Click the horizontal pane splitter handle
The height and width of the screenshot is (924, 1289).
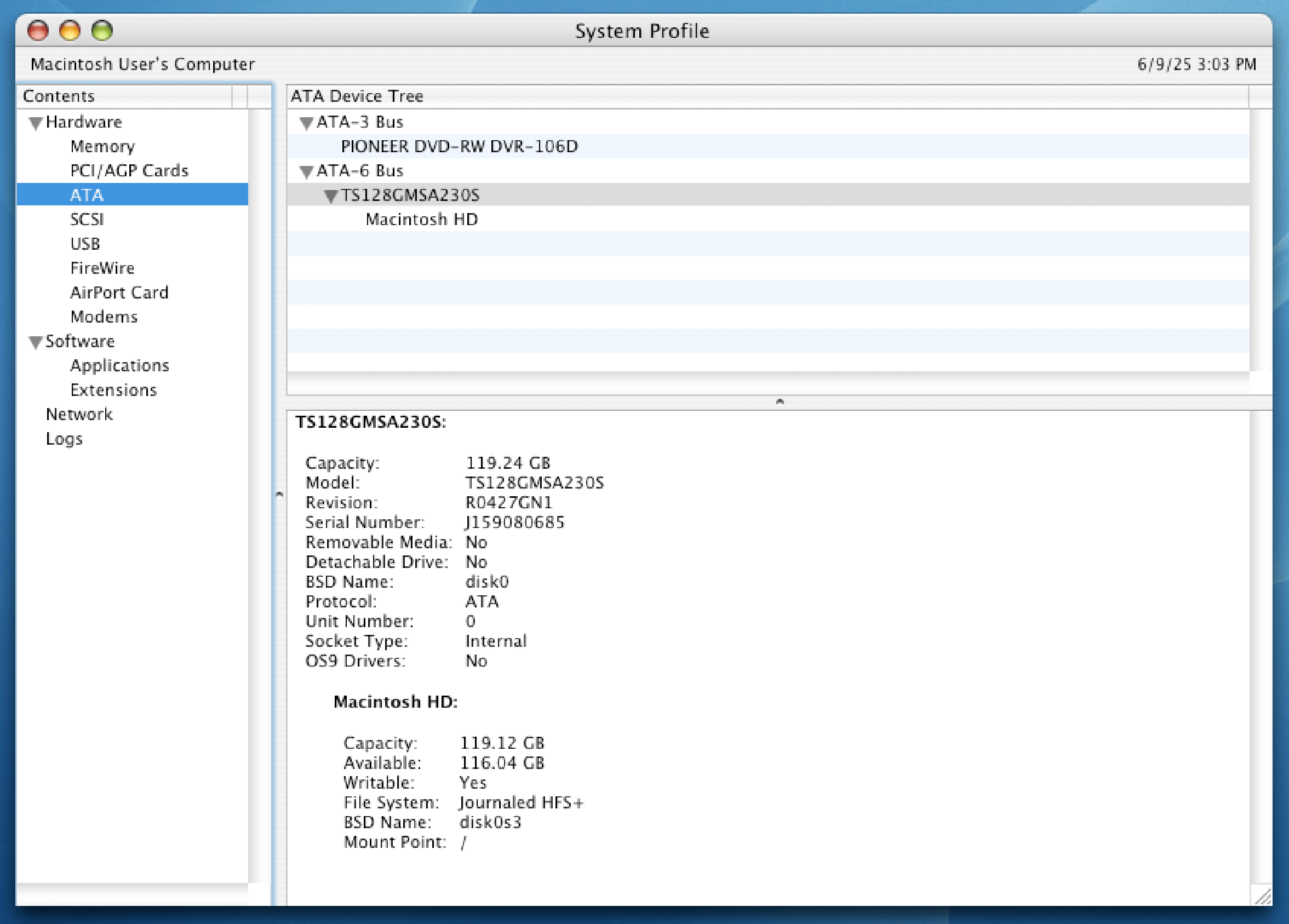coord(780,402)
